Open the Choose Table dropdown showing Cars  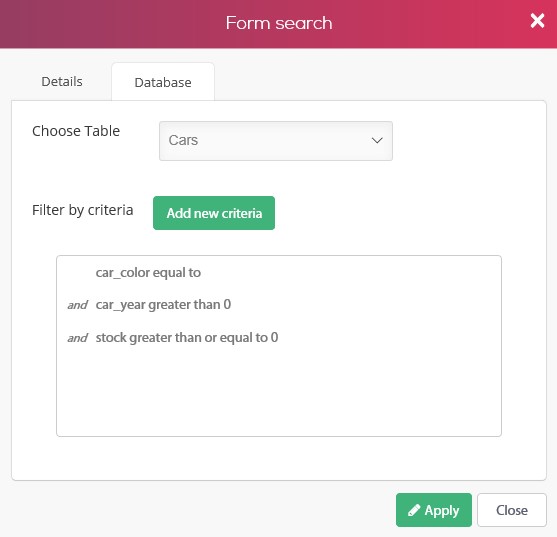[276, 141]
